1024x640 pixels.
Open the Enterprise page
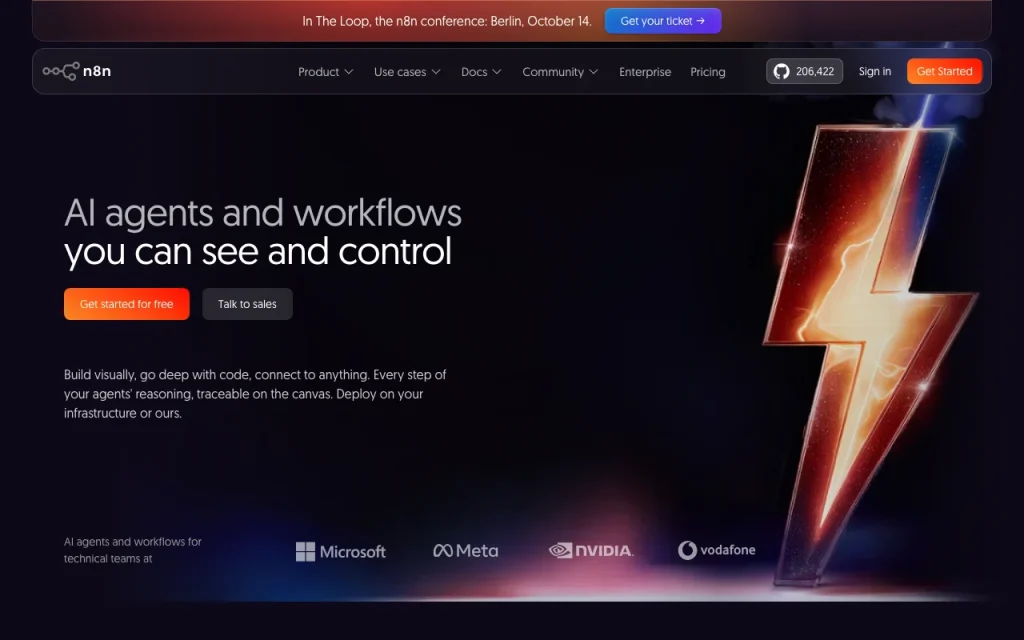tap(645, 72)
